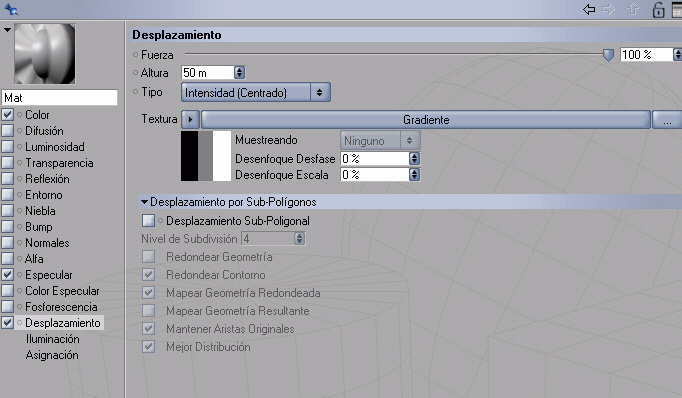Image resolution: width=682 pixels, height=398 pixels.
Task: Toggle Mapear Geometría Redondeada checkbox
Action: (148, 292)
